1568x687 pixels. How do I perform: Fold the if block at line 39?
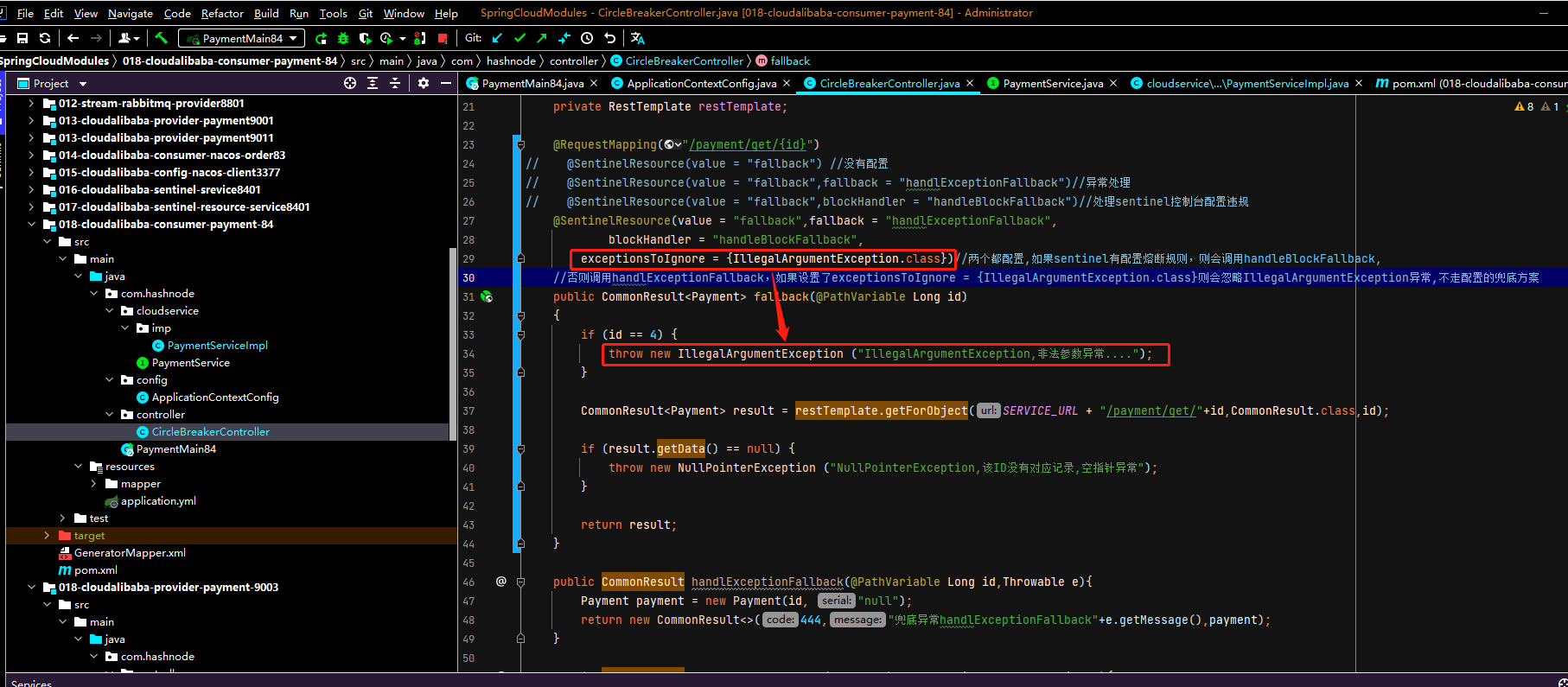click(x=520, y=448)
